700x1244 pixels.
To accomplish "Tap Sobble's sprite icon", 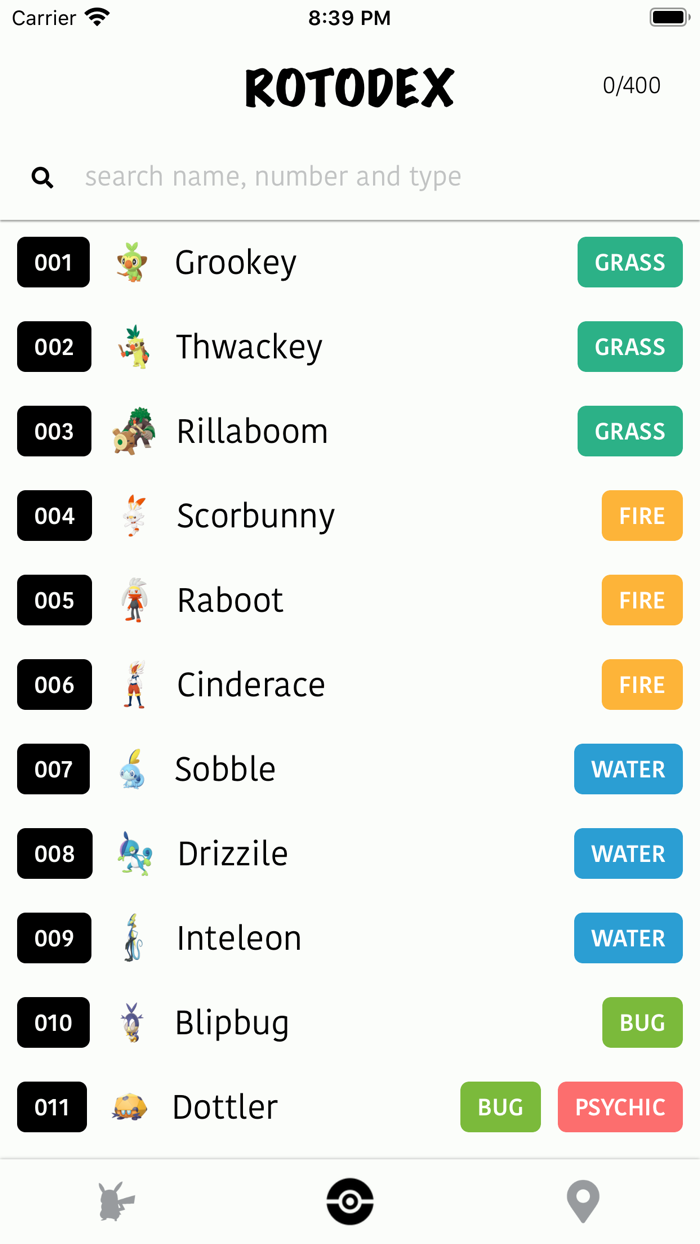I will click(x=135, y=769).
